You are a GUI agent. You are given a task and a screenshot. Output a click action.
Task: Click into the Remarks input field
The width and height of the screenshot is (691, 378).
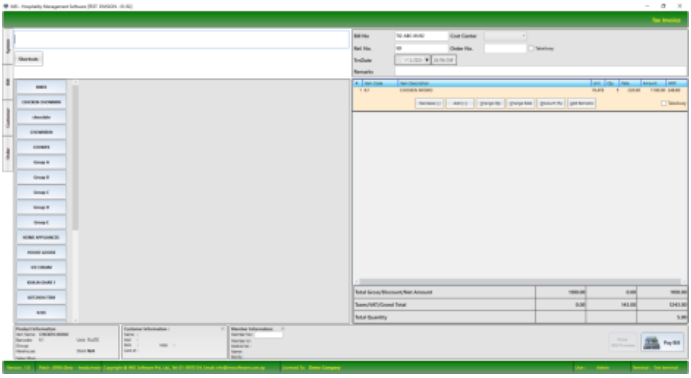(x=541, y=71)
